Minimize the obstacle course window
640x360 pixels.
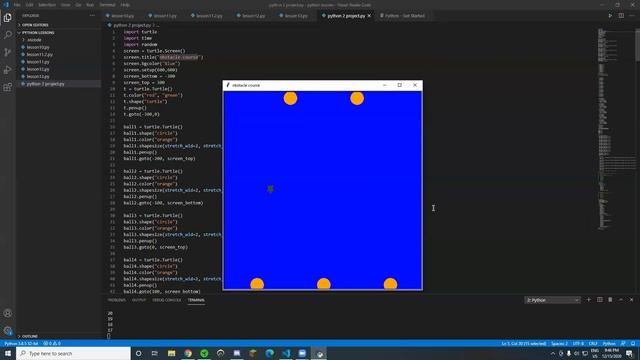click(384, 85)
